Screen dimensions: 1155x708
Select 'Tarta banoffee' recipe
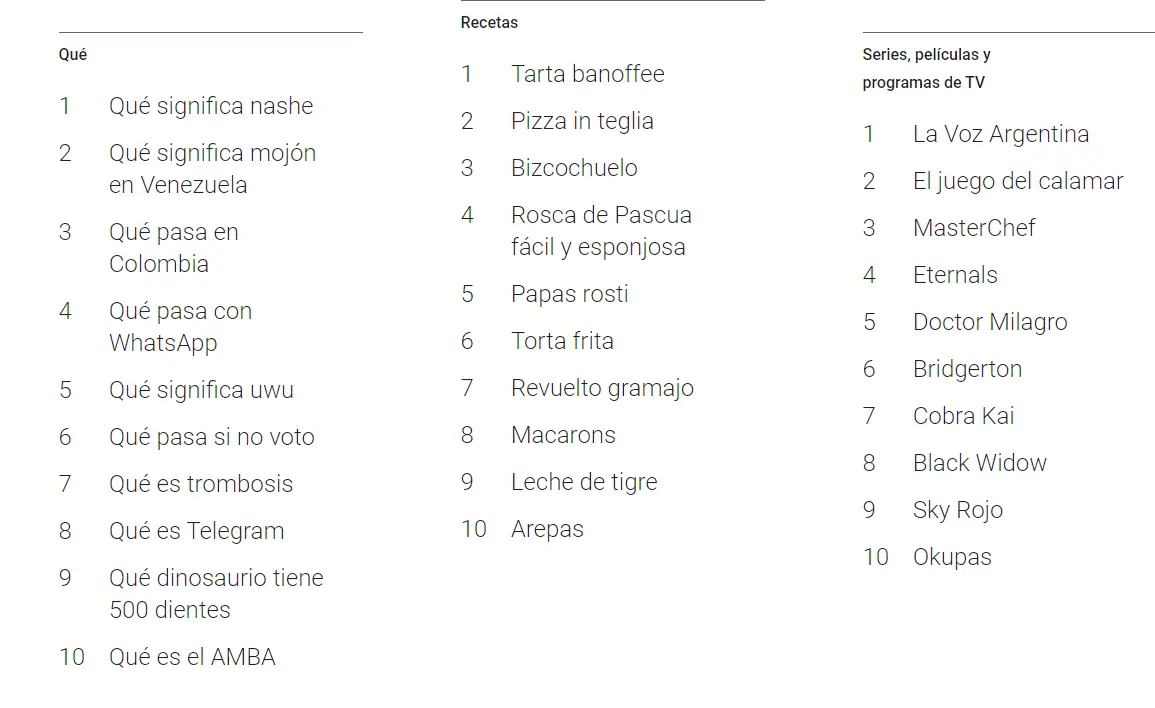coord(588,74)
